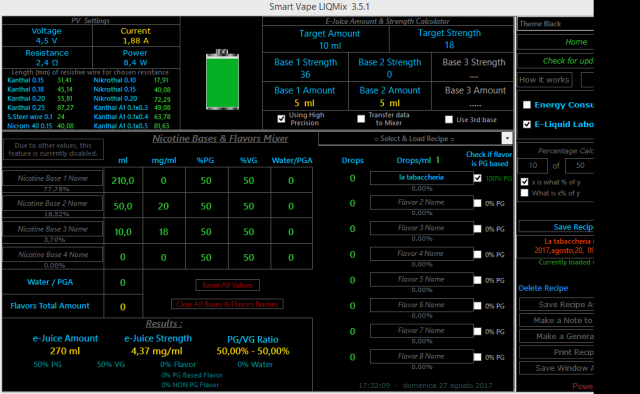
Task: Check PG based box for Flavor 6
Action: coord(478,306)
